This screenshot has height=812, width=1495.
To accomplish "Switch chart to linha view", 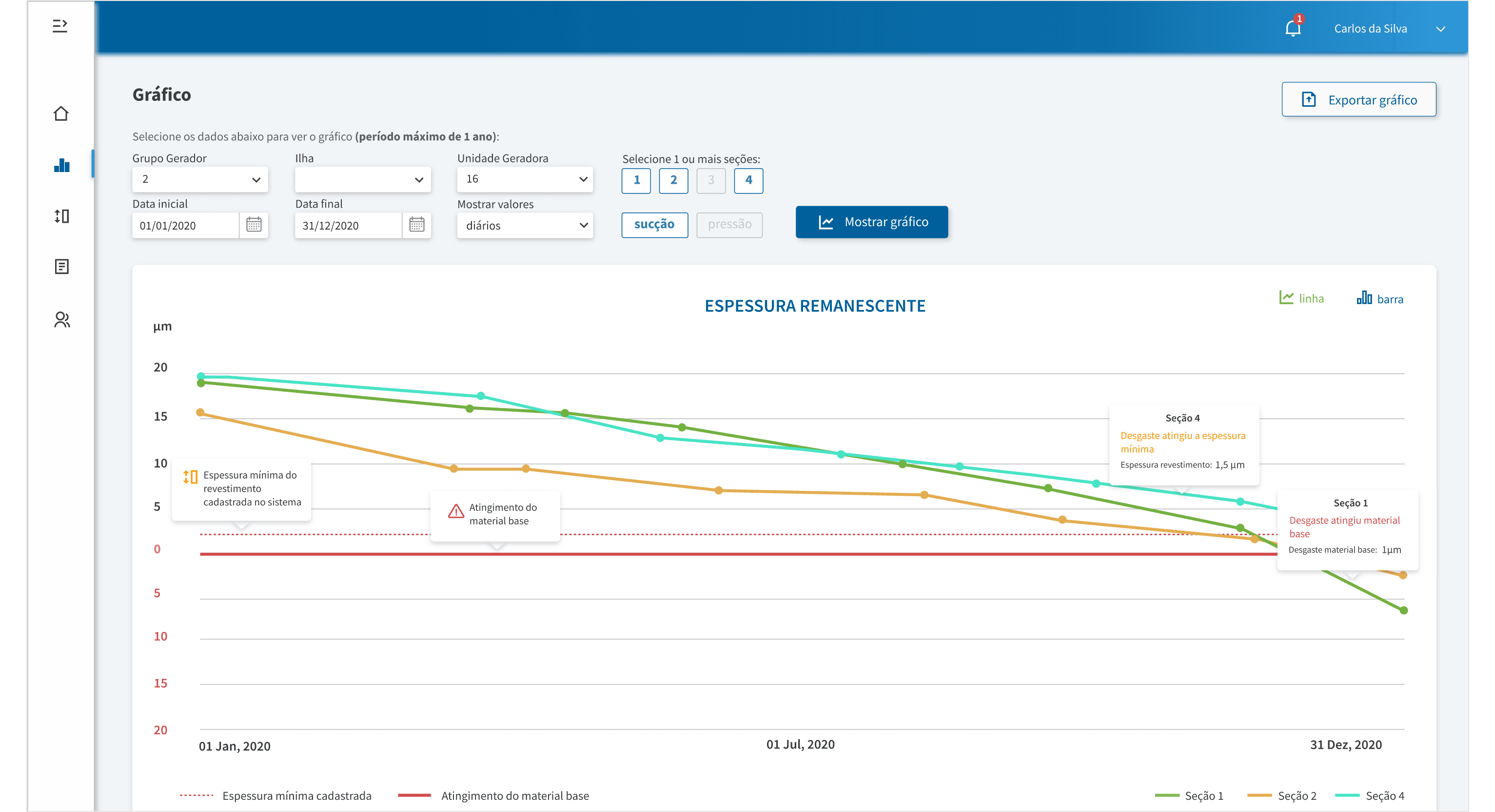I will (1301, 298).
